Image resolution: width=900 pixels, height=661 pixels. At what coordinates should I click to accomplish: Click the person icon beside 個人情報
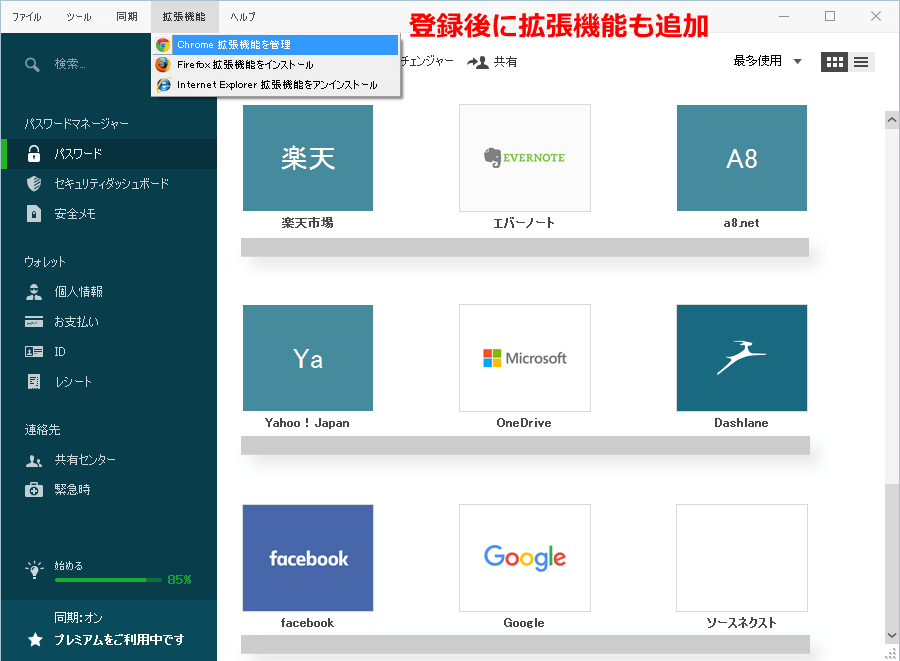click(x=34, y=292)
